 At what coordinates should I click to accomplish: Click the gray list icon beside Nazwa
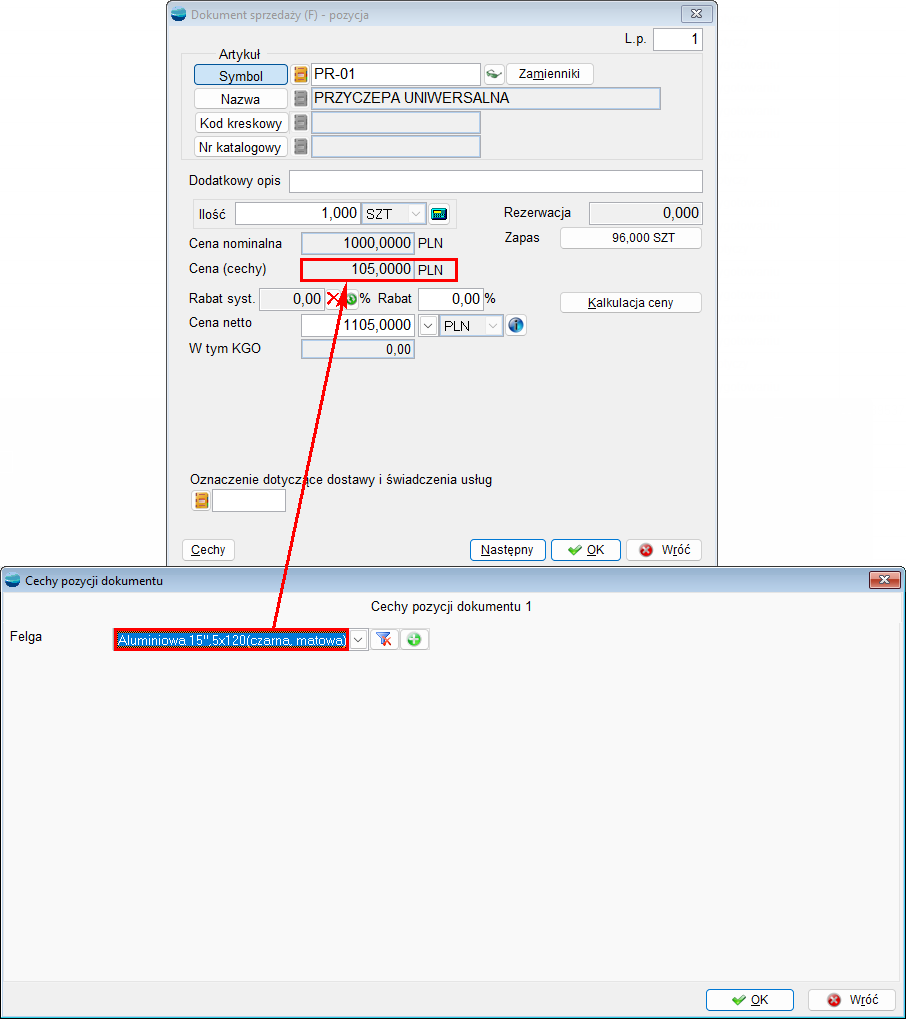(x=300, y=99)
